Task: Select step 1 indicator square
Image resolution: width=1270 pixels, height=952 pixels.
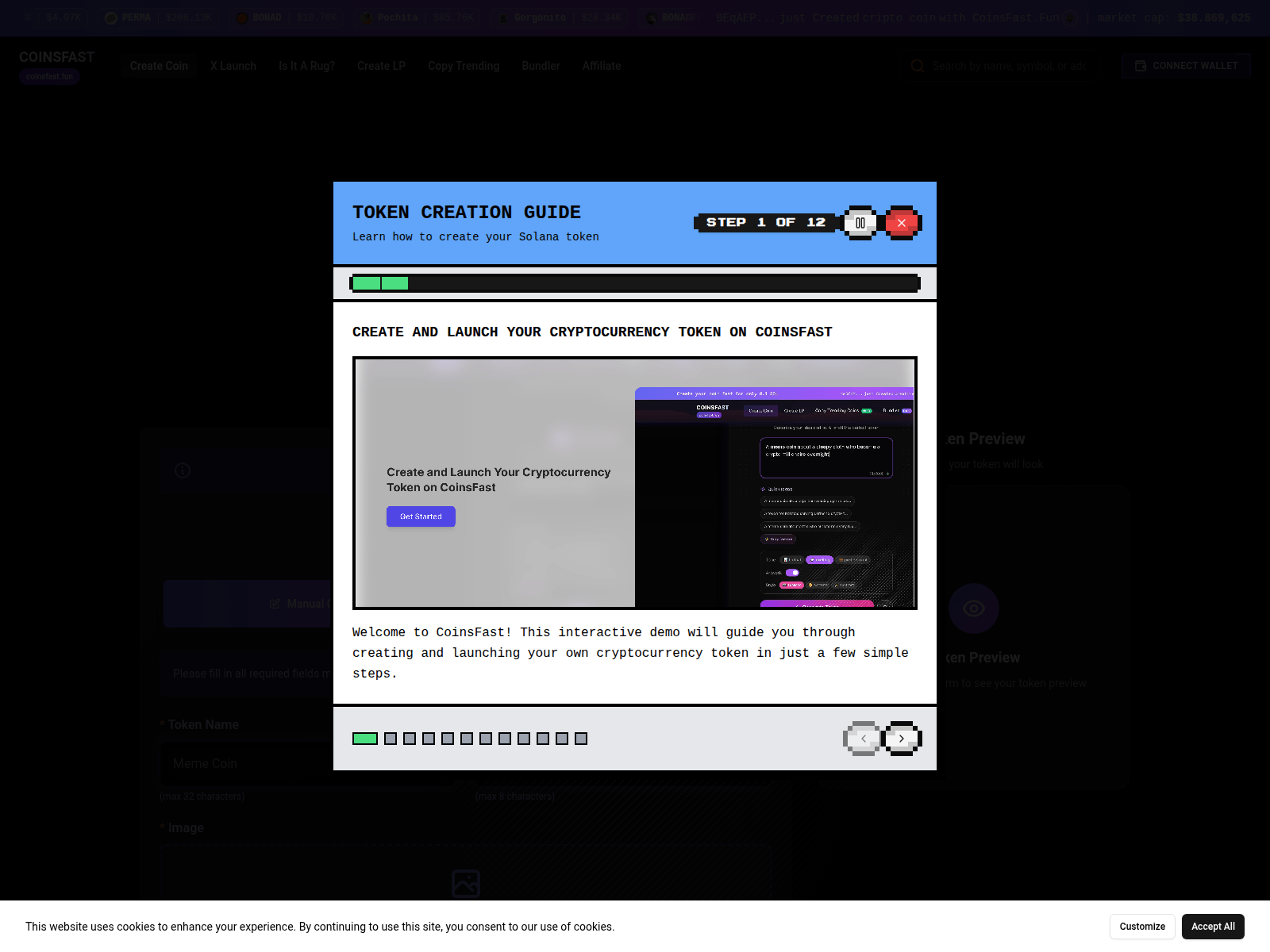Action: pos(365,739)
